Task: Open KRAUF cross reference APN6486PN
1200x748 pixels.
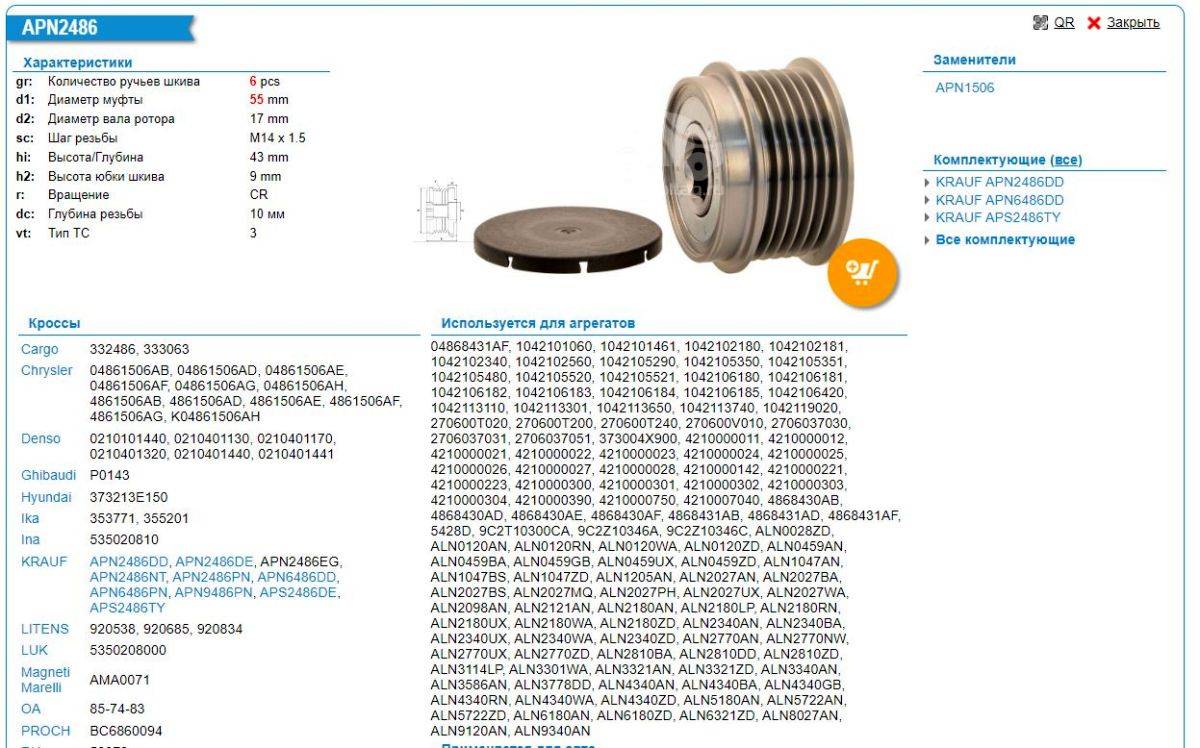Action: [129, 592]
